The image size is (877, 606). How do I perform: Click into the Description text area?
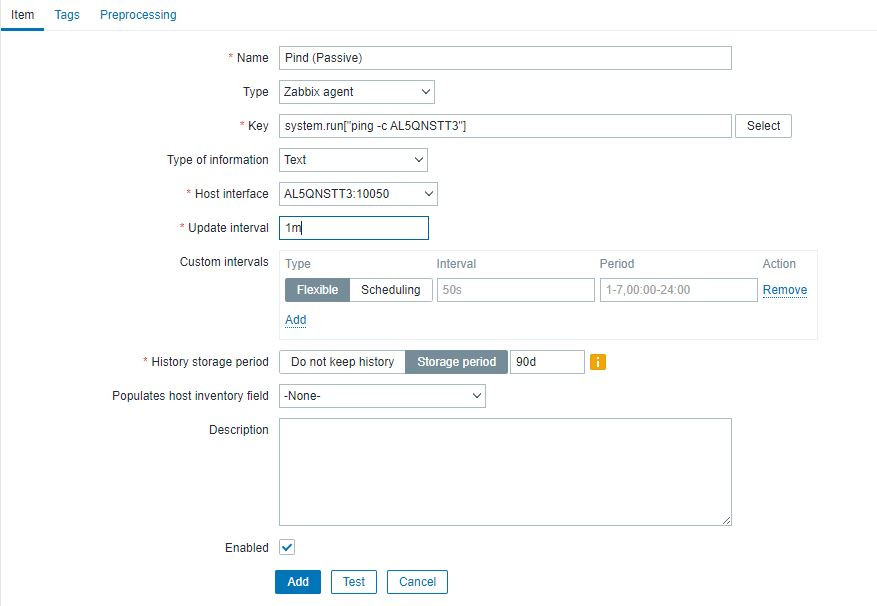(505, 471)
